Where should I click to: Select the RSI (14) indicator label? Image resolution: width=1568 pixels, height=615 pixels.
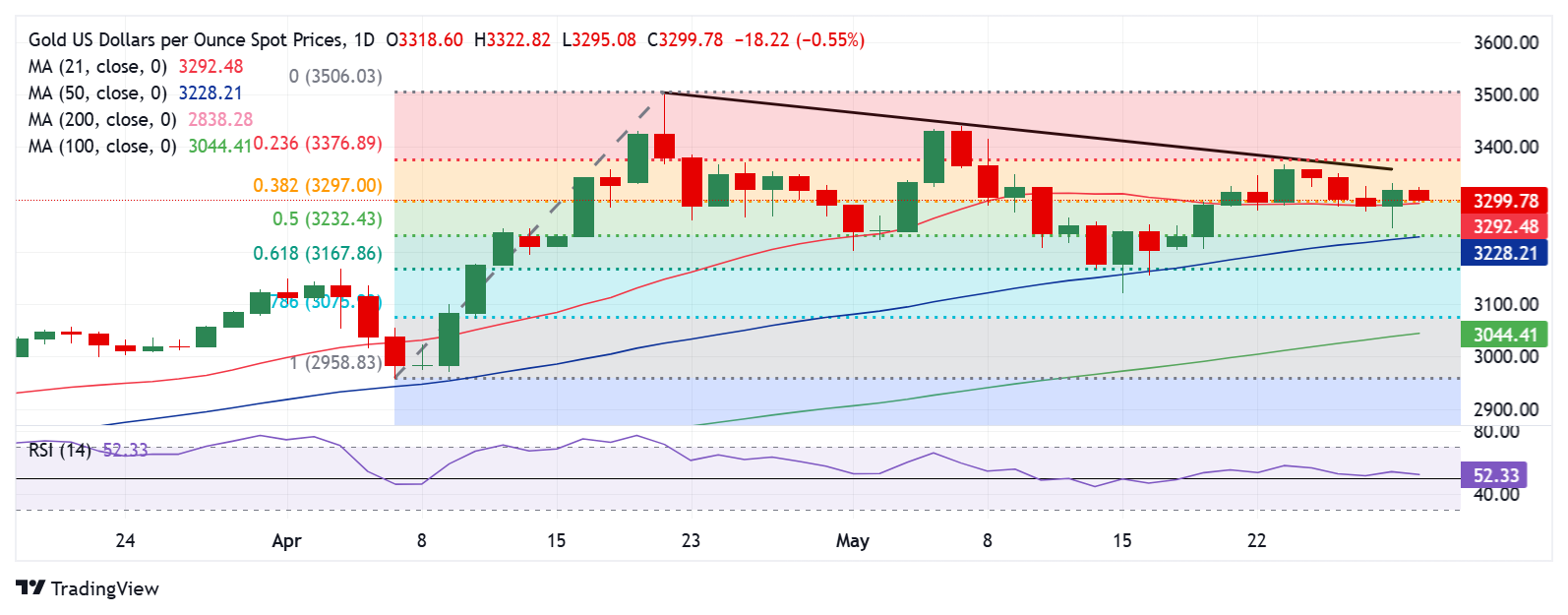click(60, 450)
